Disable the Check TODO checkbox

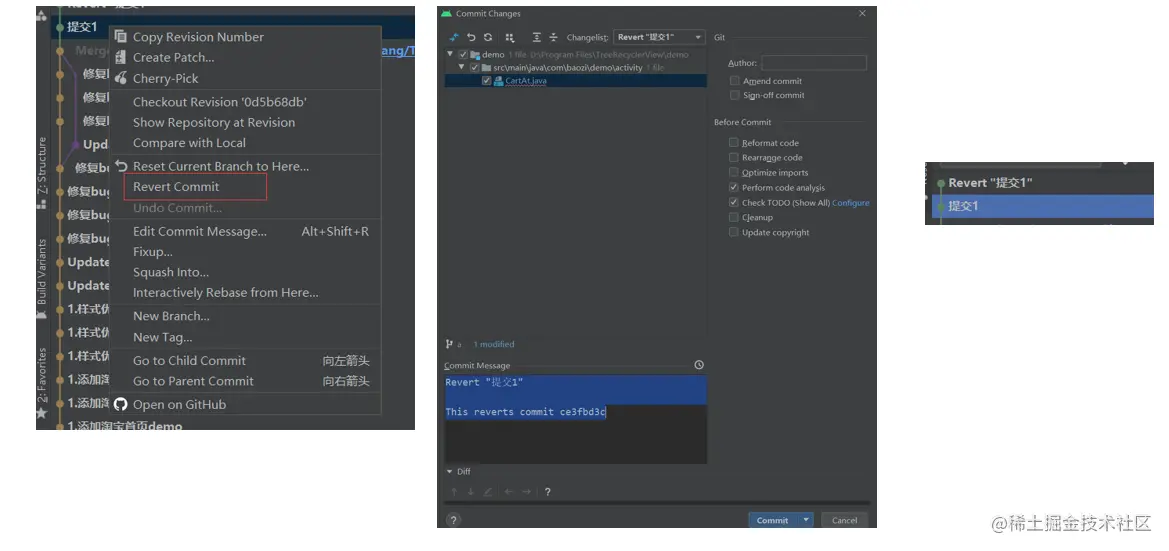click(x=734, y=202)
